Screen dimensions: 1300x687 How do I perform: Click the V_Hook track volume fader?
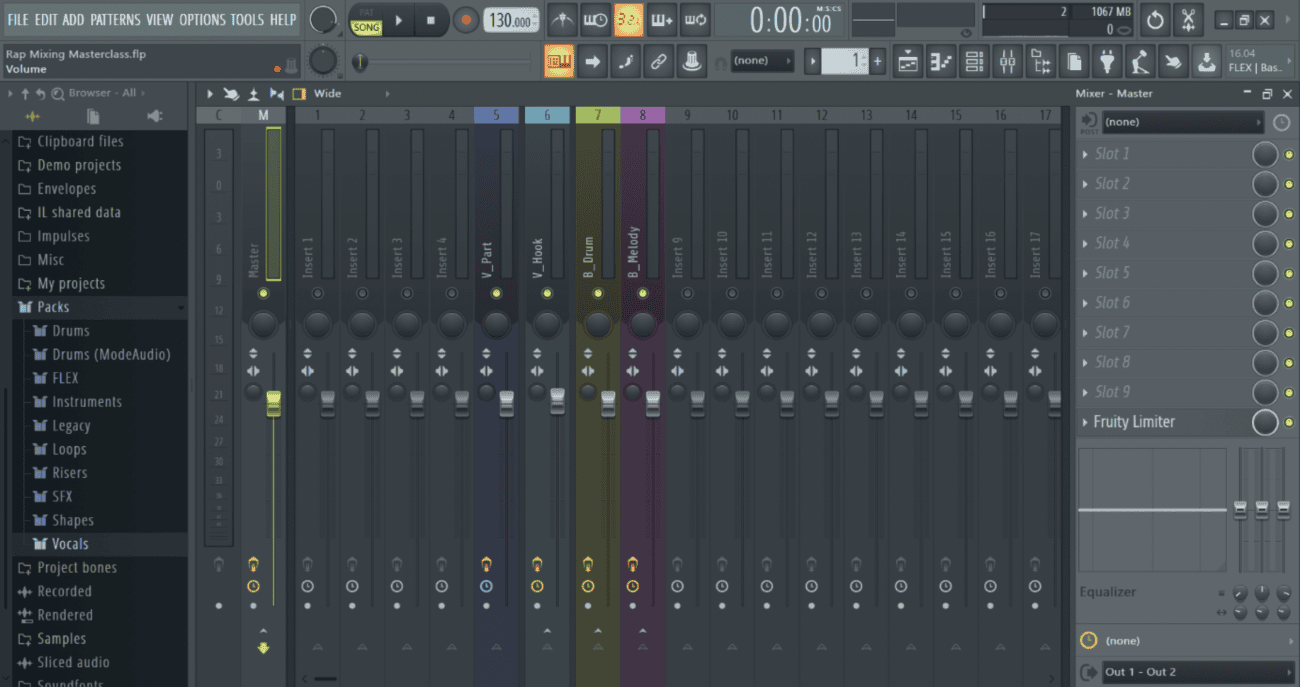click(x=557, y=401)
